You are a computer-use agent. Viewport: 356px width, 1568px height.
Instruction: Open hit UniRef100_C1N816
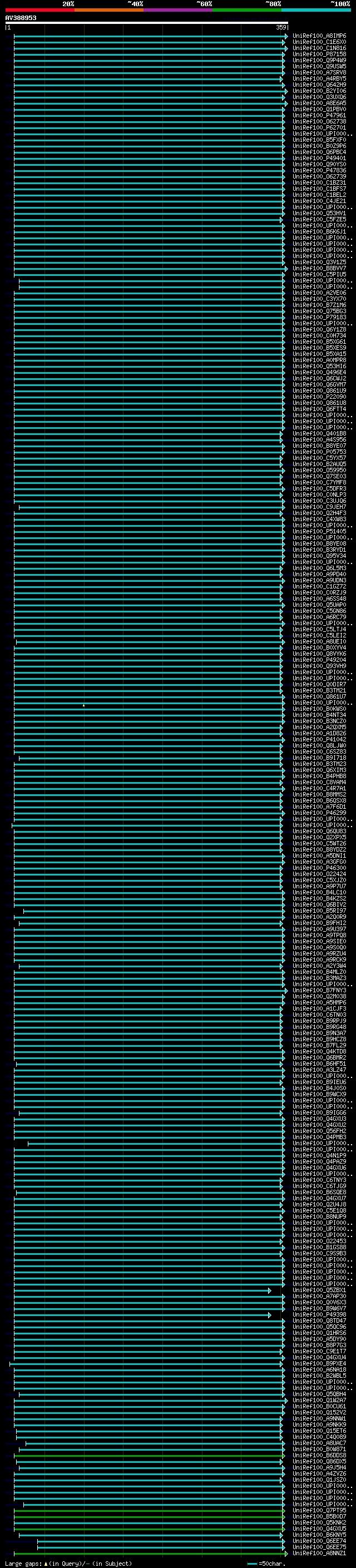tap(319, 48)
